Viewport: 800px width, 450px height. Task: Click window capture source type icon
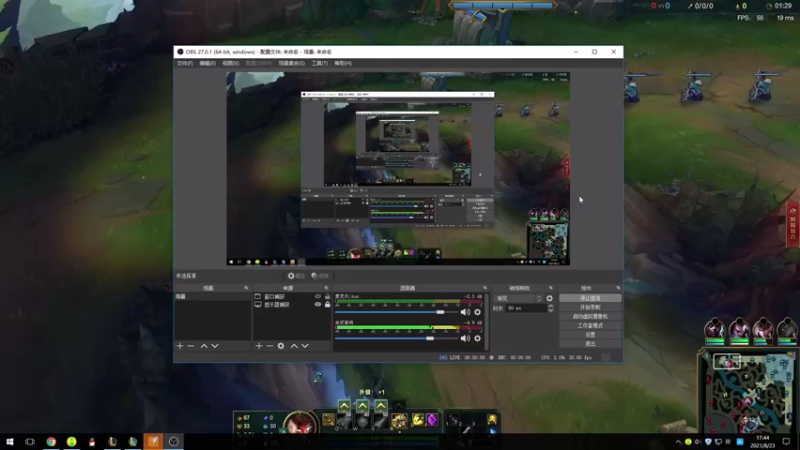tap(258, 296)
